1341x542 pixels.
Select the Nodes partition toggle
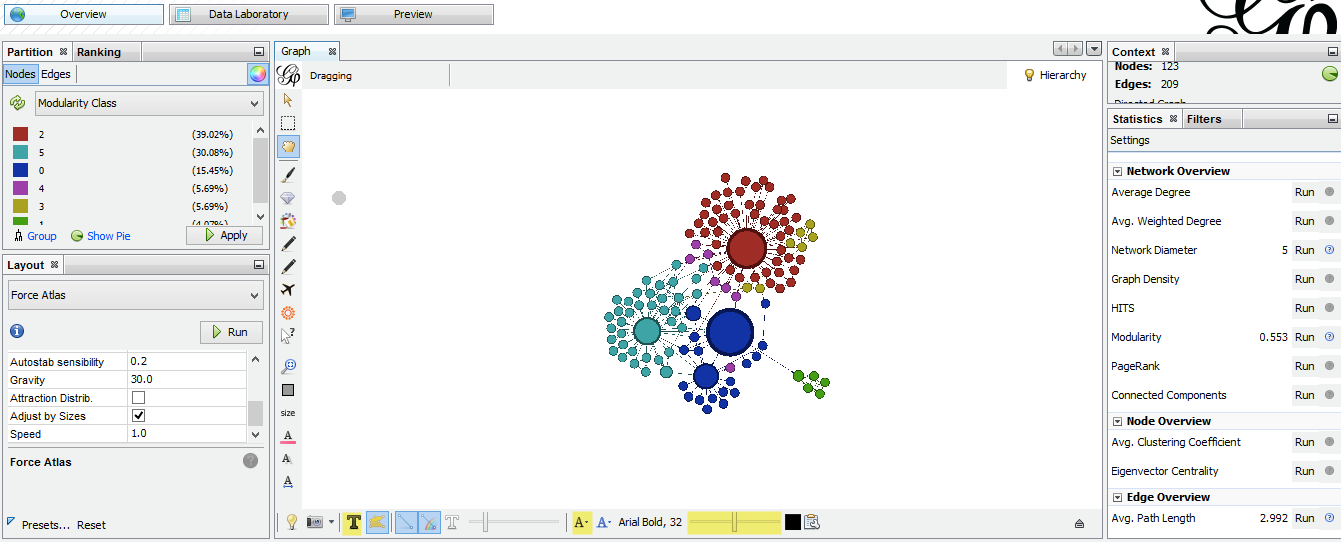pos(20,74)
